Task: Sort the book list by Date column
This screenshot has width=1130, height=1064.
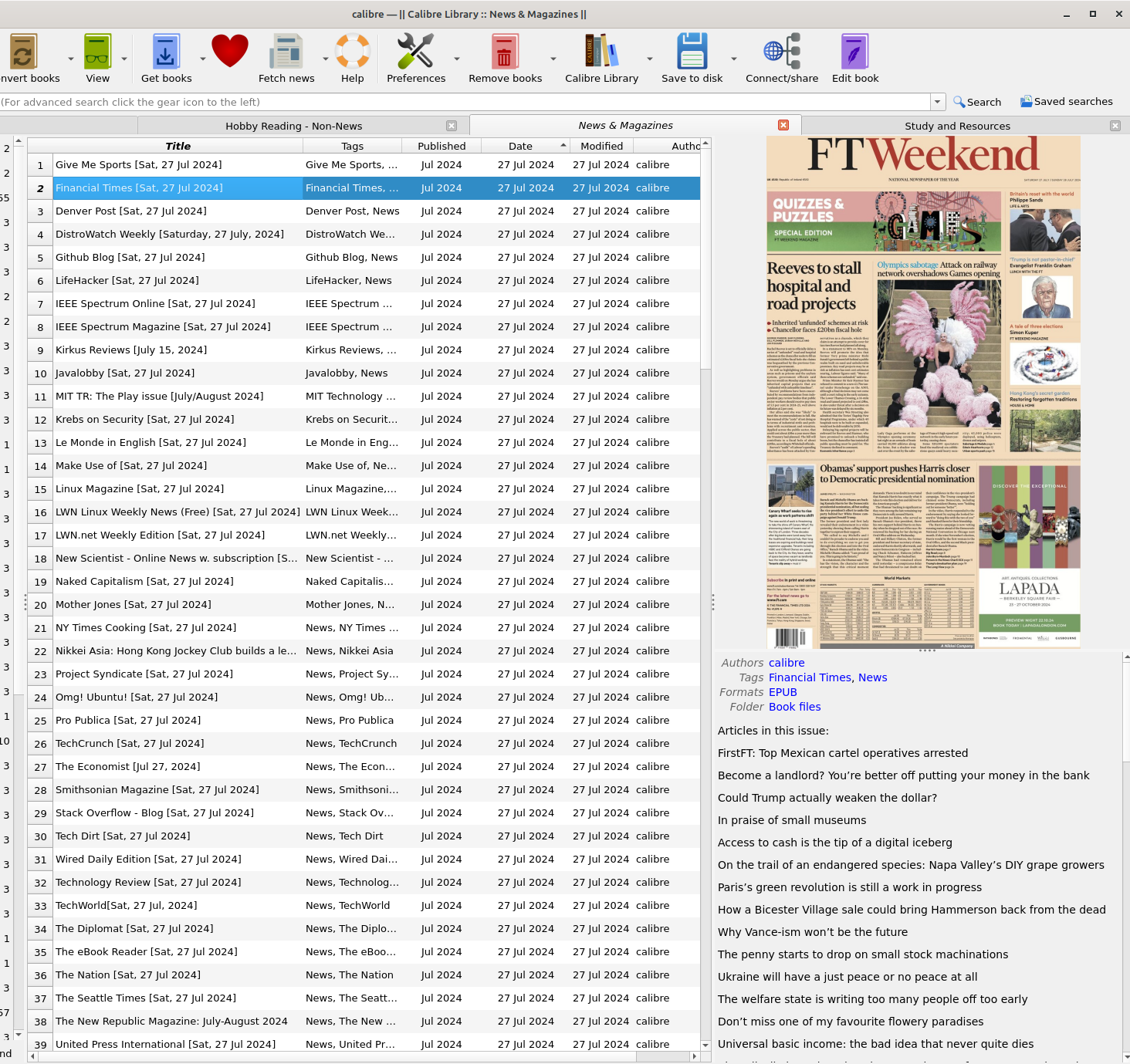Action: [x=520, y=146]
